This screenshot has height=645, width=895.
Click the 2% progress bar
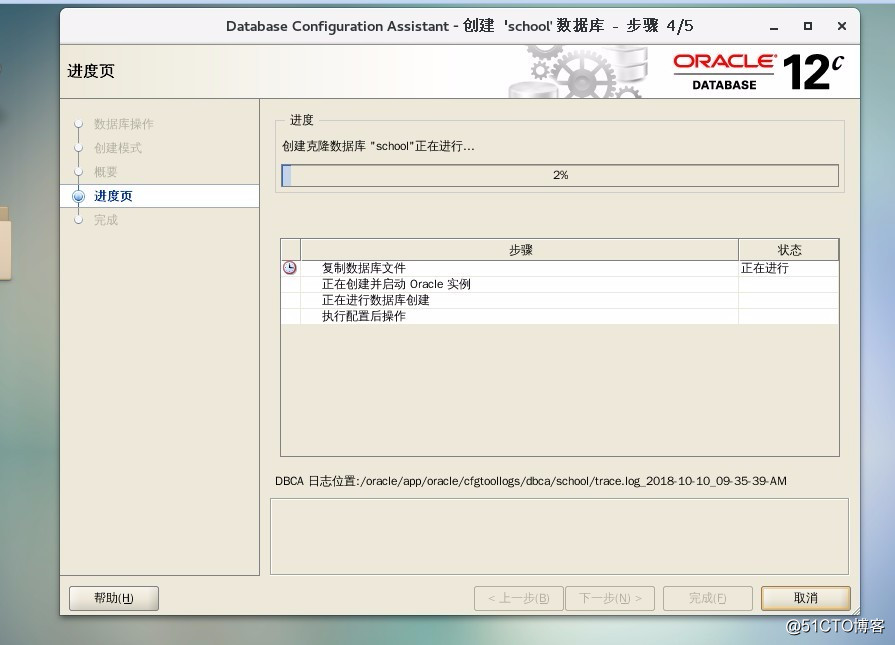(560, 175)
